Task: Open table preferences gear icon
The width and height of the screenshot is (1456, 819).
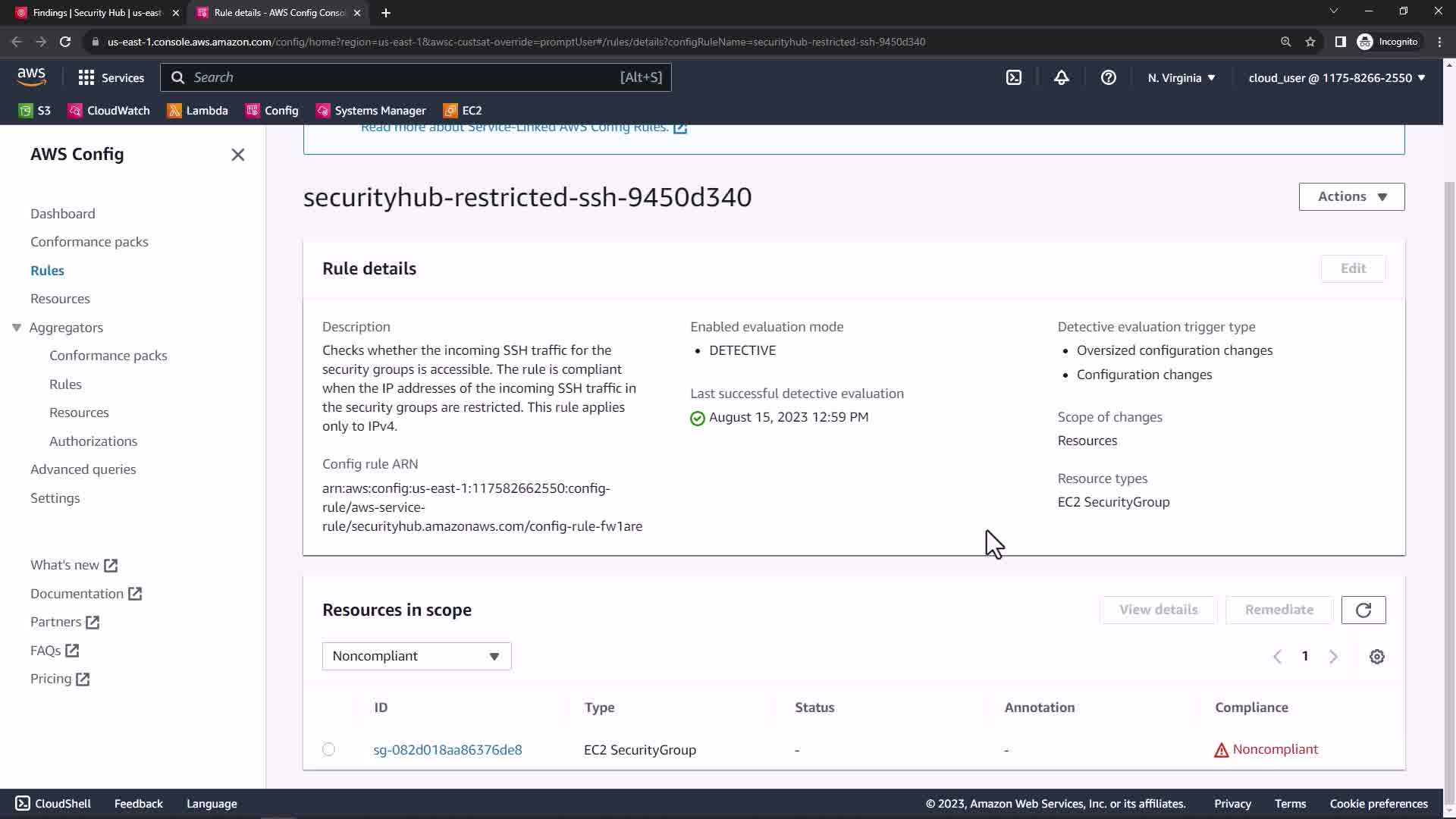Action: (x=1376, y=657)
